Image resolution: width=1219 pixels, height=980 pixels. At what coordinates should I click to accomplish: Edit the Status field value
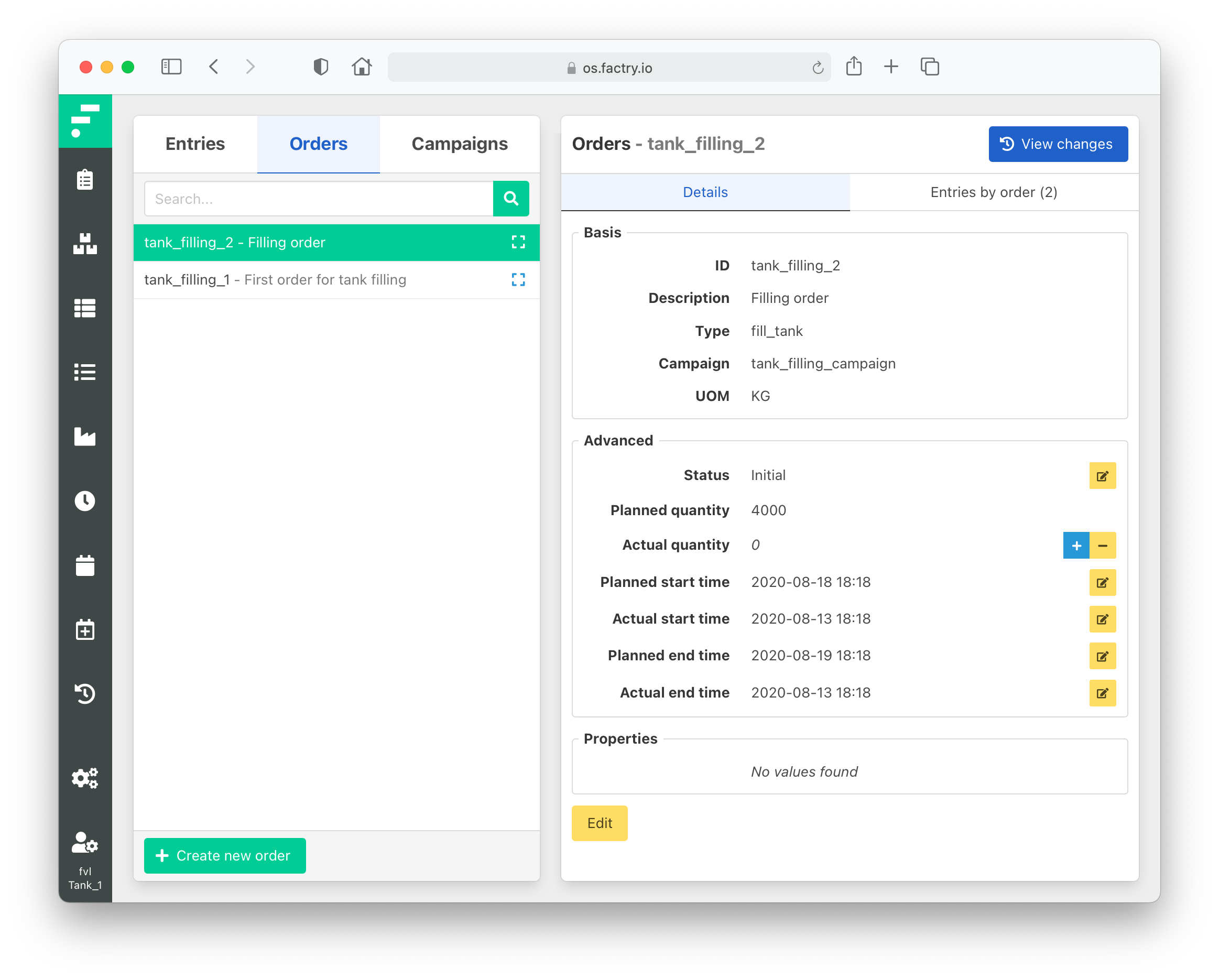tap(1102, 475)
